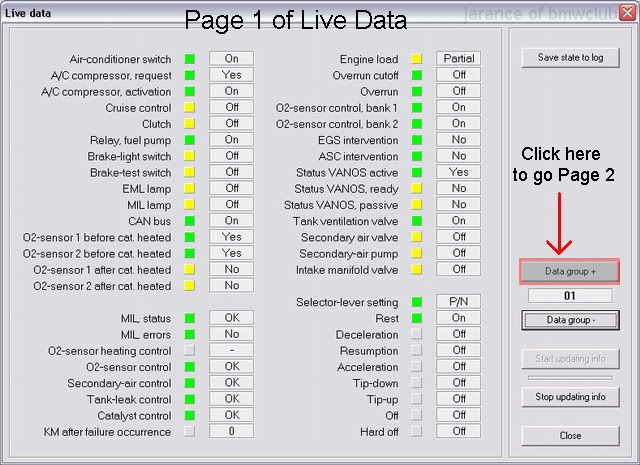Click the OK value of Tank-leak control
The image size is (640, 465).
(x=231, y=399)
